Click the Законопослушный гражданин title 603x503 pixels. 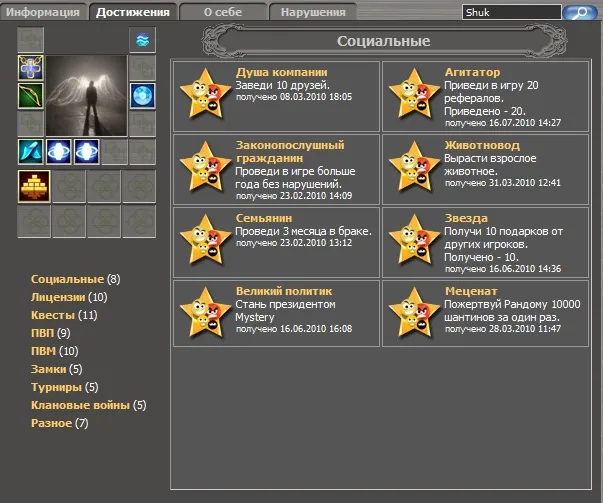[290, 152]
